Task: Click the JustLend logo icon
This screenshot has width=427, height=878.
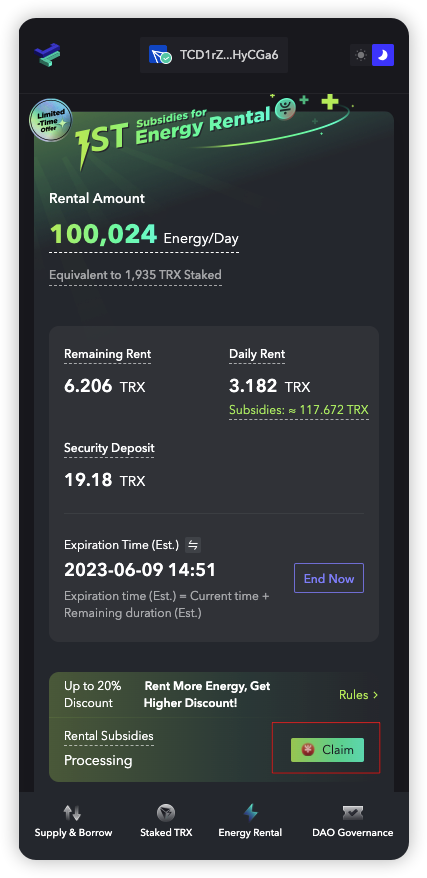Action: pyautogui.click(x=48, y=55)
